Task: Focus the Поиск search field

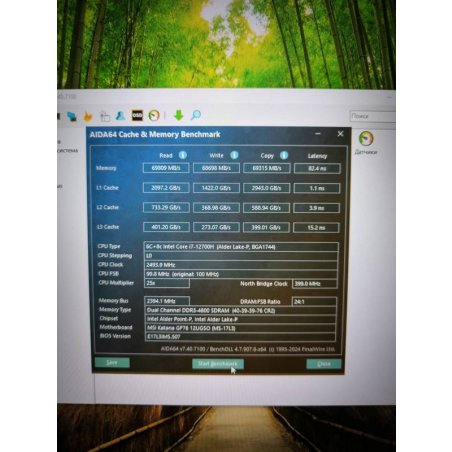Action: [x=372, y=116]
